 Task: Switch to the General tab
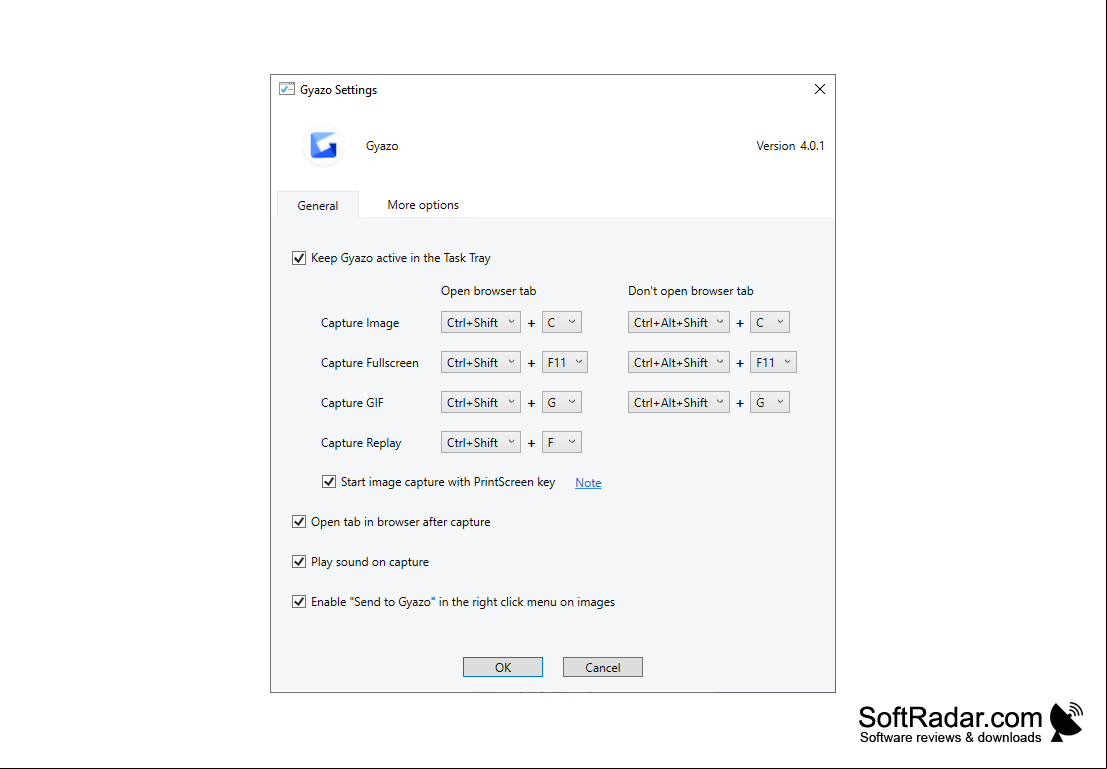318,205
